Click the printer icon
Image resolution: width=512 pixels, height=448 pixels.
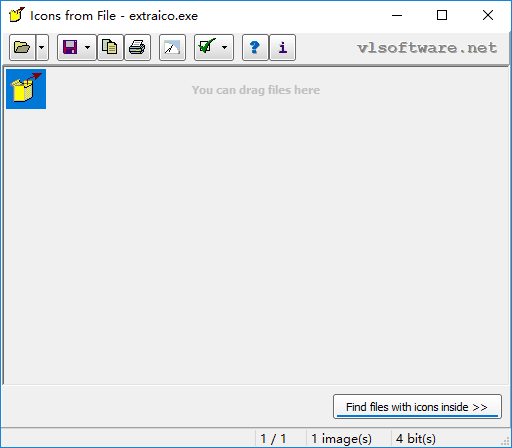(137, 47)
